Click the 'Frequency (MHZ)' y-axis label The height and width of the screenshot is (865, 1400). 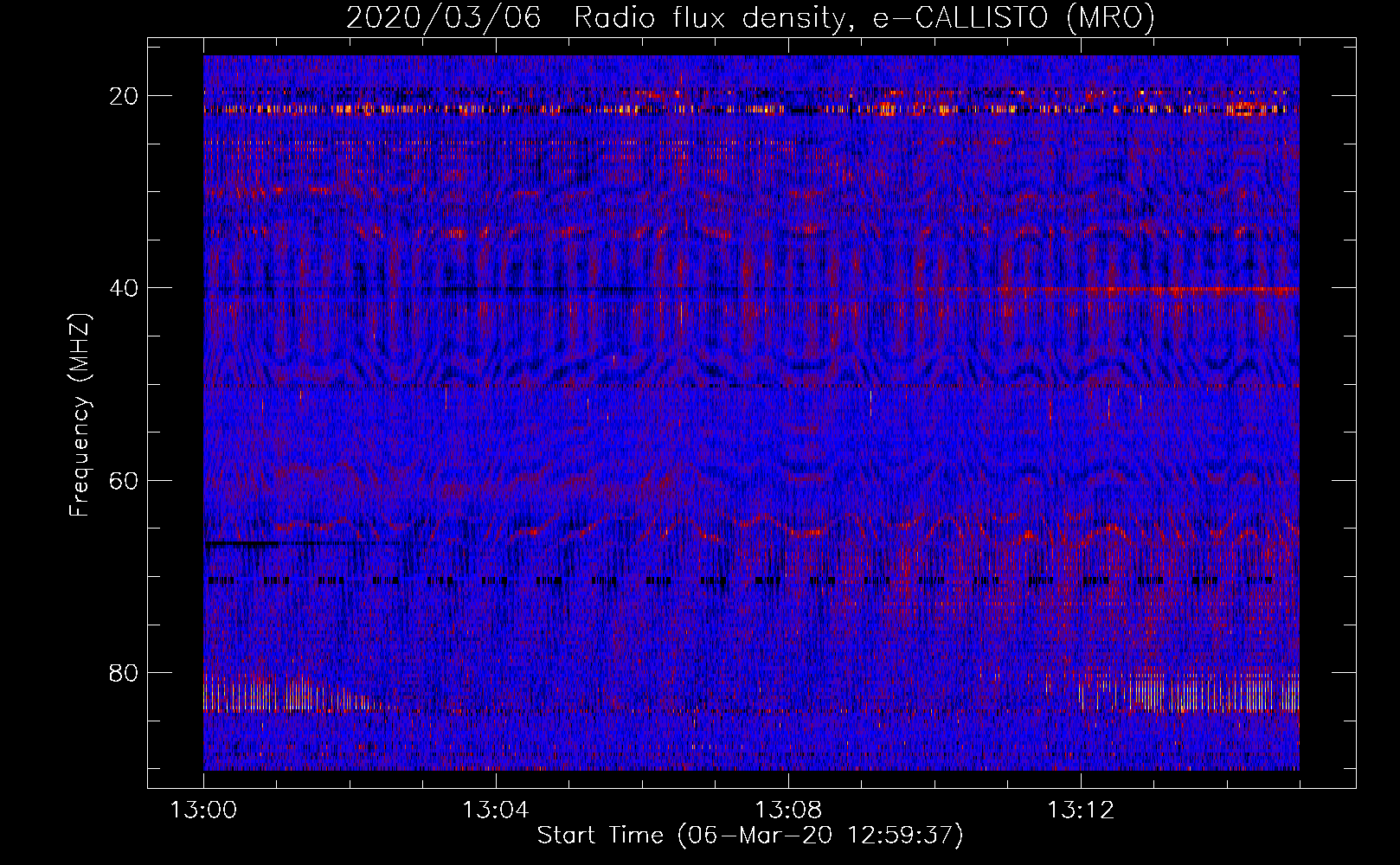pyautogui.click(x=80, y=414)
